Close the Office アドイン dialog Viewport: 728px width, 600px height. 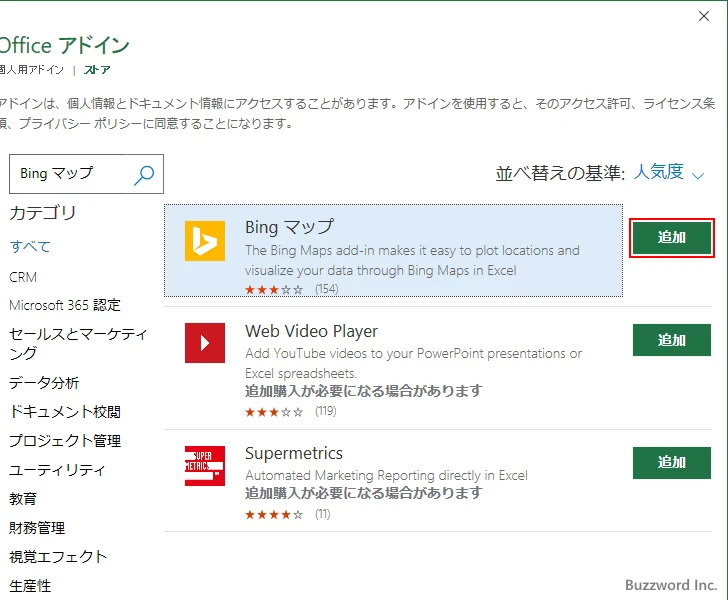tap(704, 16)
